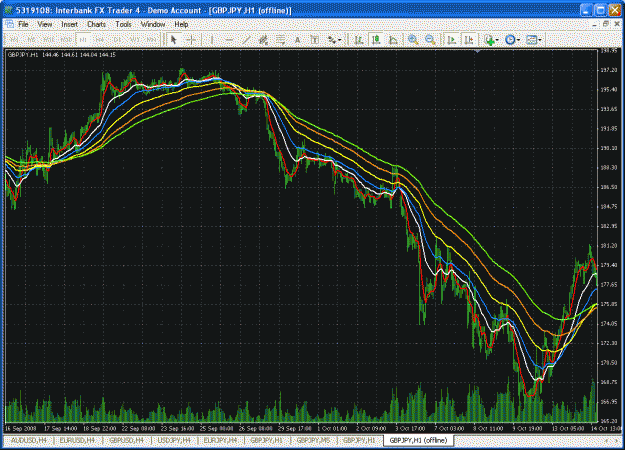The width and height of the screenshot is (625, 450).
Task: Click the application icon in title bar
Action: coord(8,10)
